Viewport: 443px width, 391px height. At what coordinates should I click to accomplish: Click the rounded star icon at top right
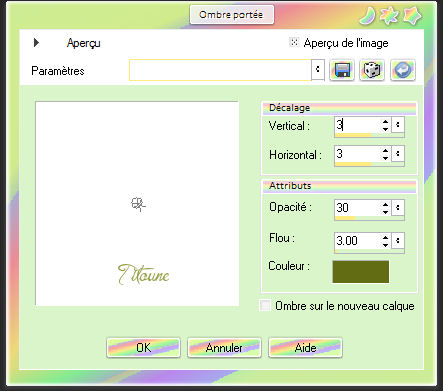pos(412,16)
